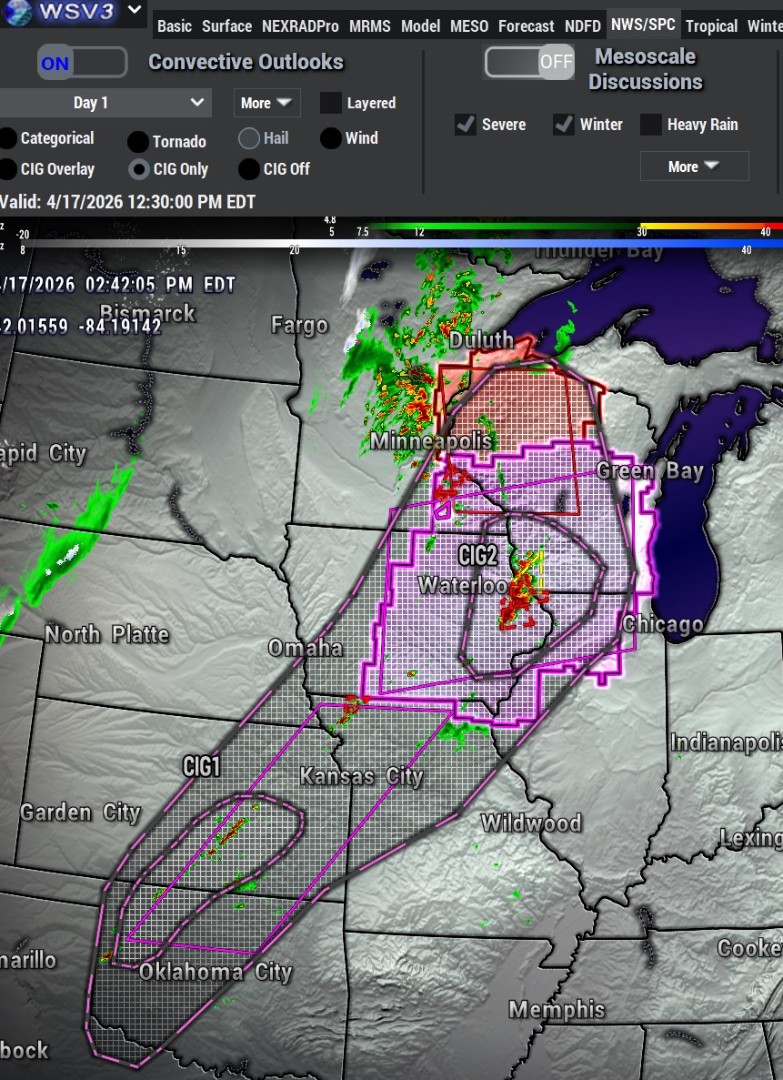Open the Day 1 outlook dropdown

tap(104, 103)
